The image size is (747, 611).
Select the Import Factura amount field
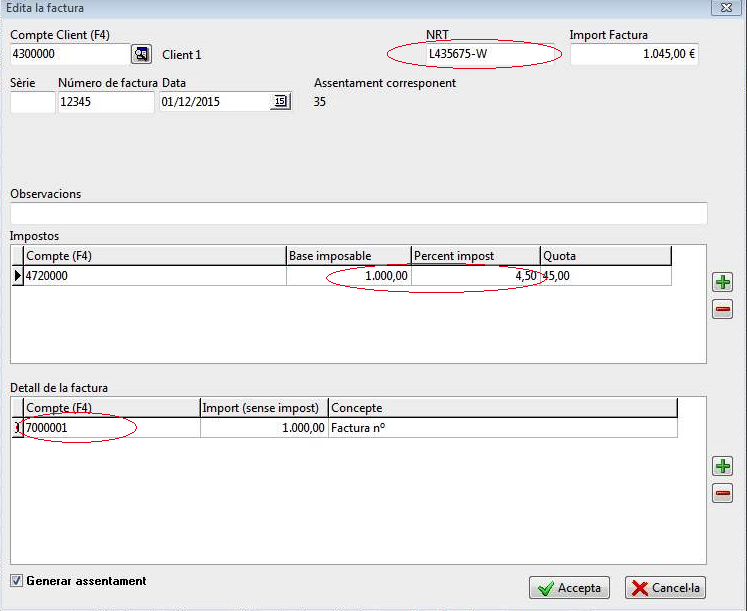click(x=634, y=54)
